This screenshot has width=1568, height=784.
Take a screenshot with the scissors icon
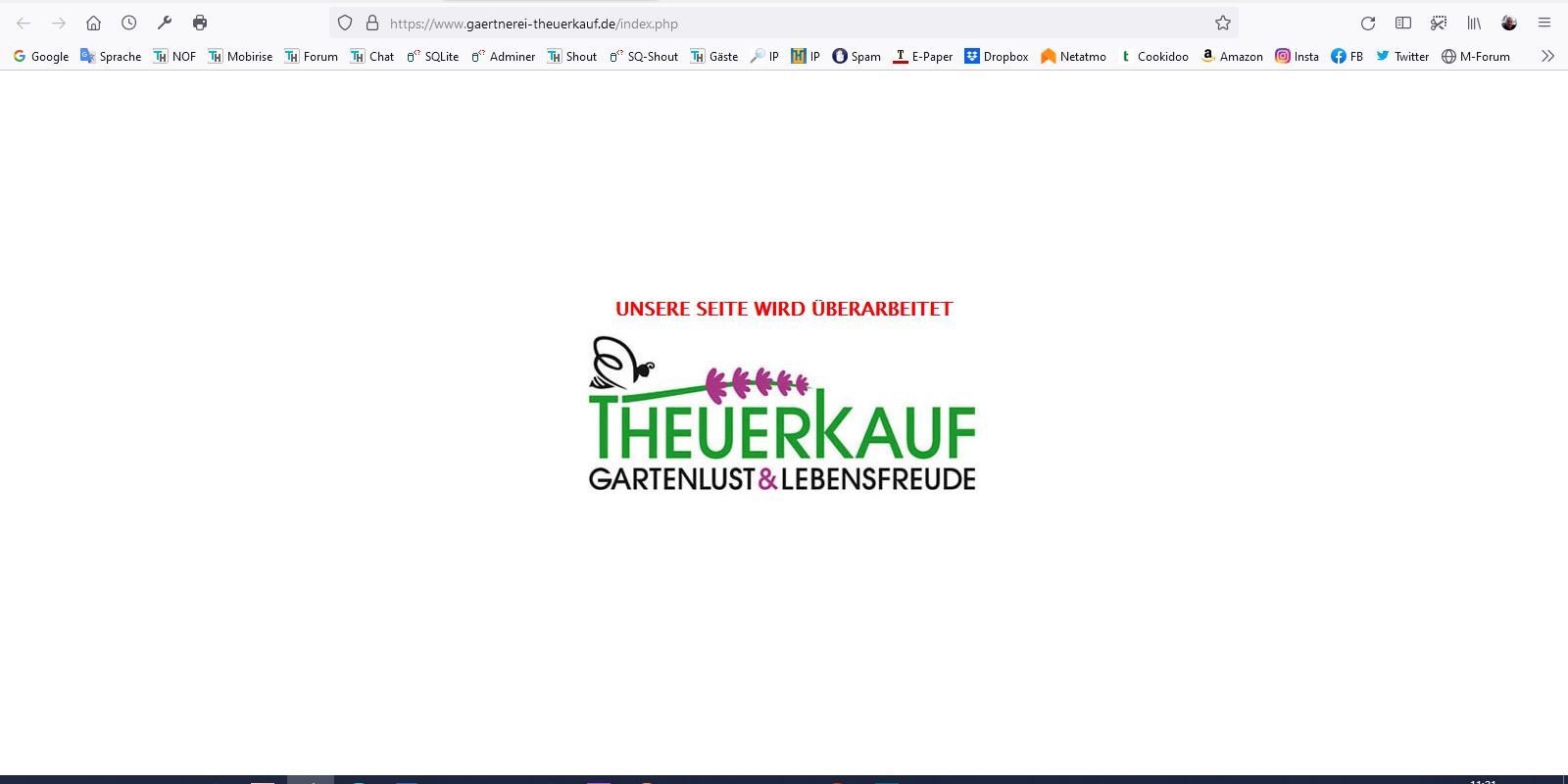(x=1439, y=23)
